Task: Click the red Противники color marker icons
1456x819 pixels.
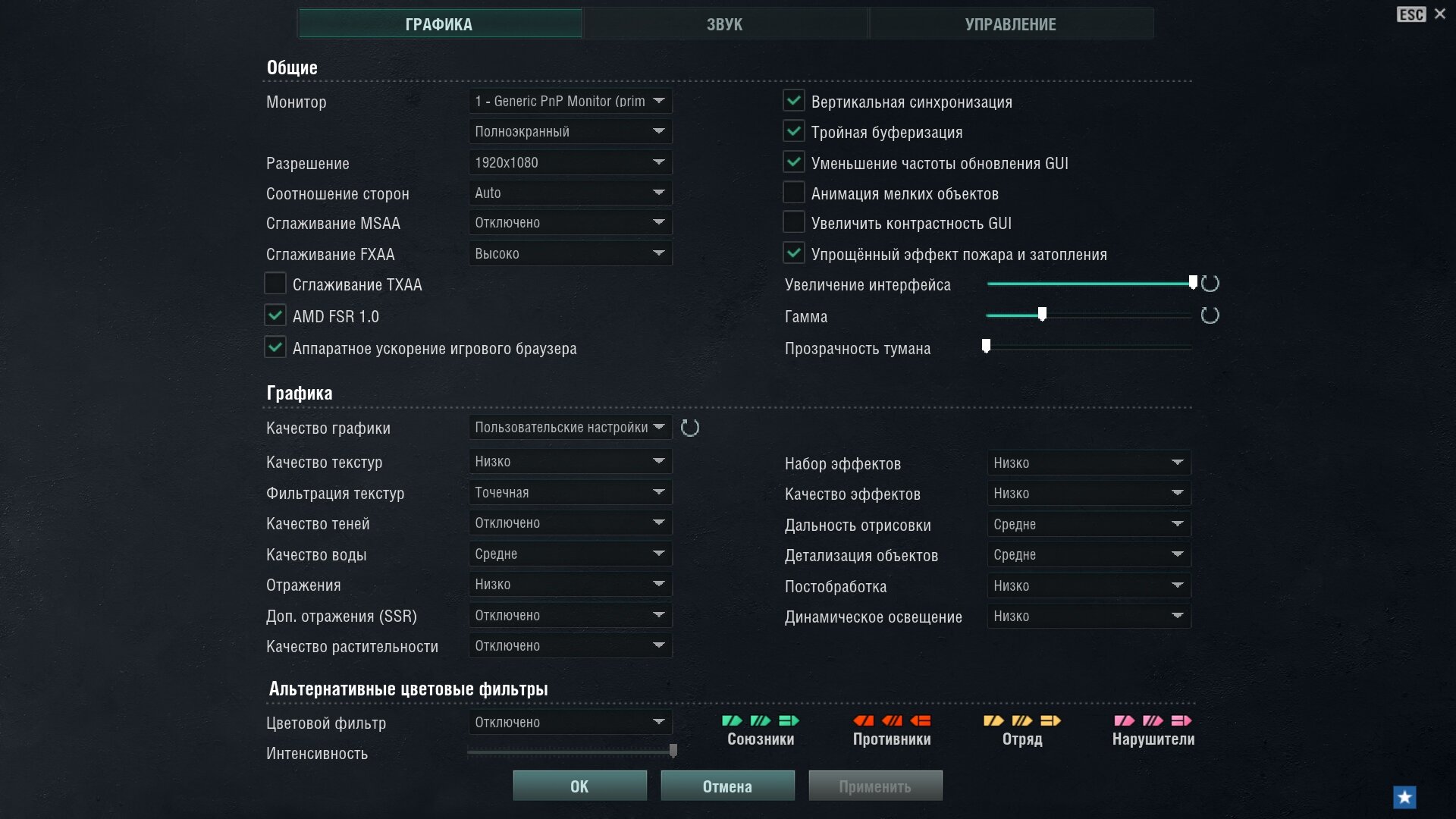Action: coord(892,720)
